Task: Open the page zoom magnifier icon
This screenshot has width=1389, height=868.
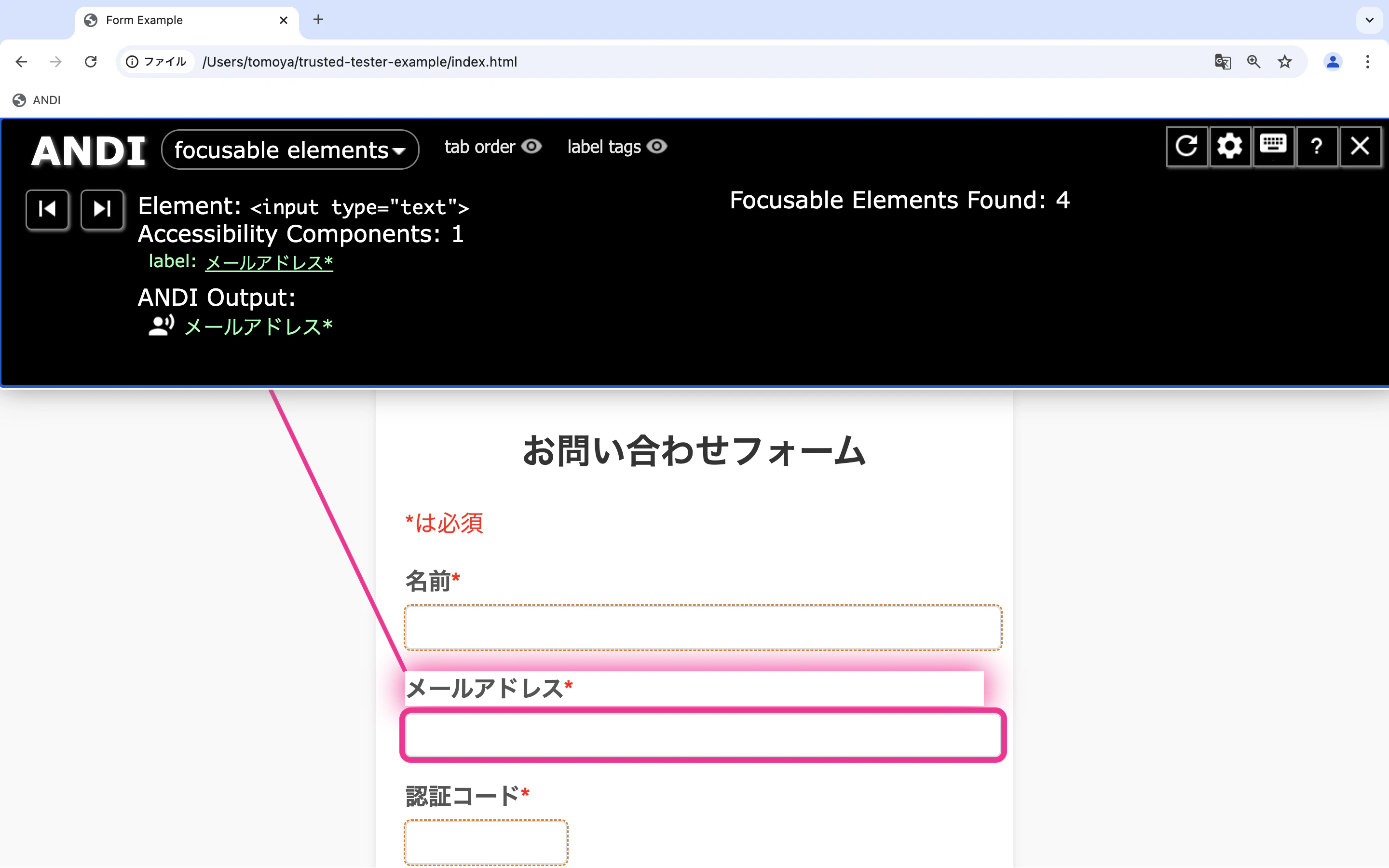Action: [x=1253, y=61]
